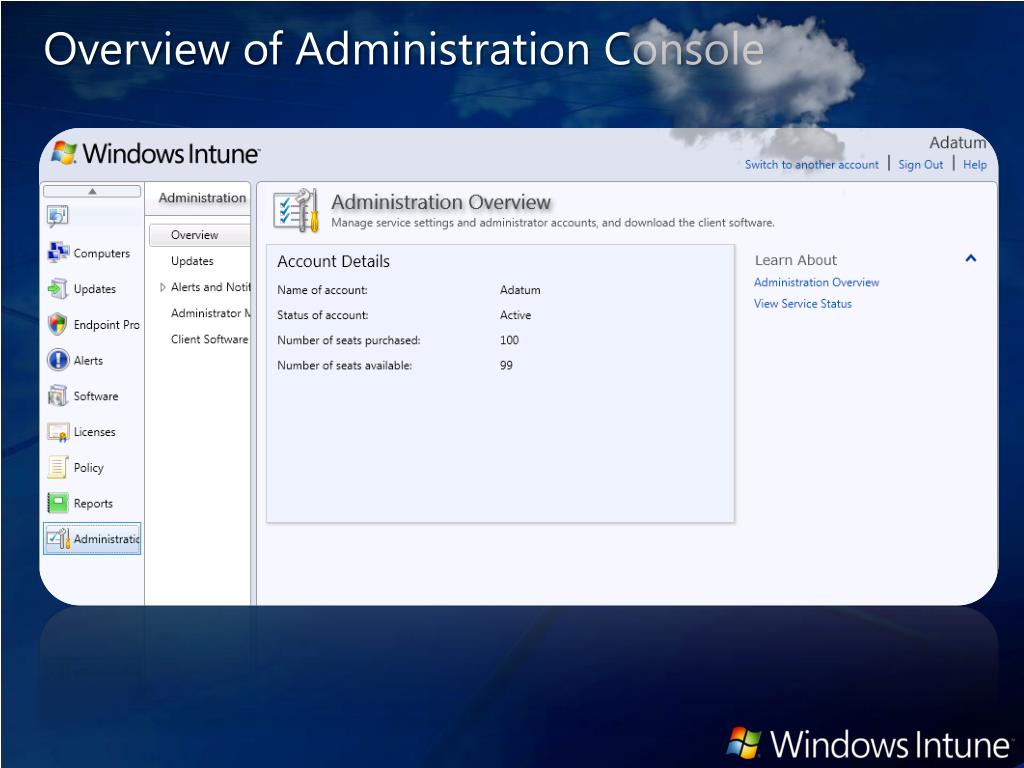Select Updates in Administration pane

click(192, 261)
